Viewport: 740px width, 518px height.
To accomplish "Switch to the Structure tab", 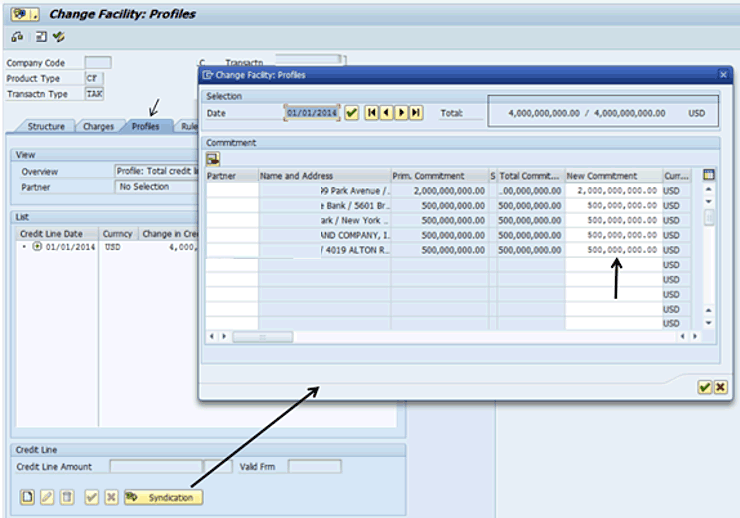I will (46, 127).
